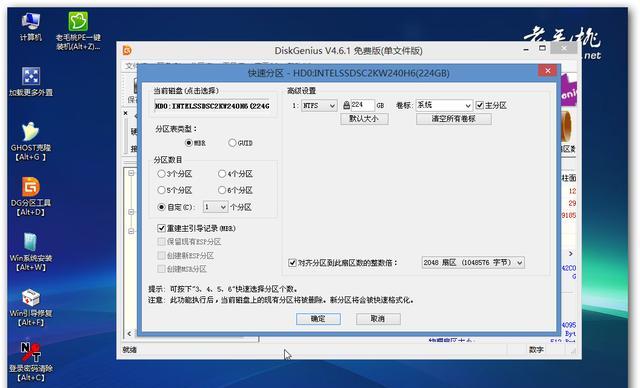This screenshot has width=640, height=388.
Task: Launch 老毛桃PE一键装机 desktop shortcut
Action: coord(78,31)
